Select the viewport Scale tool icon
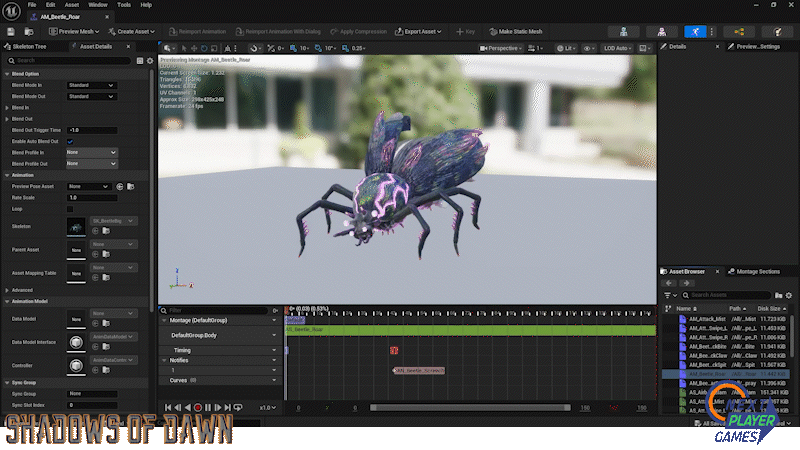The width and height of the screenshot is (800, 450). (x=214, y=48)
